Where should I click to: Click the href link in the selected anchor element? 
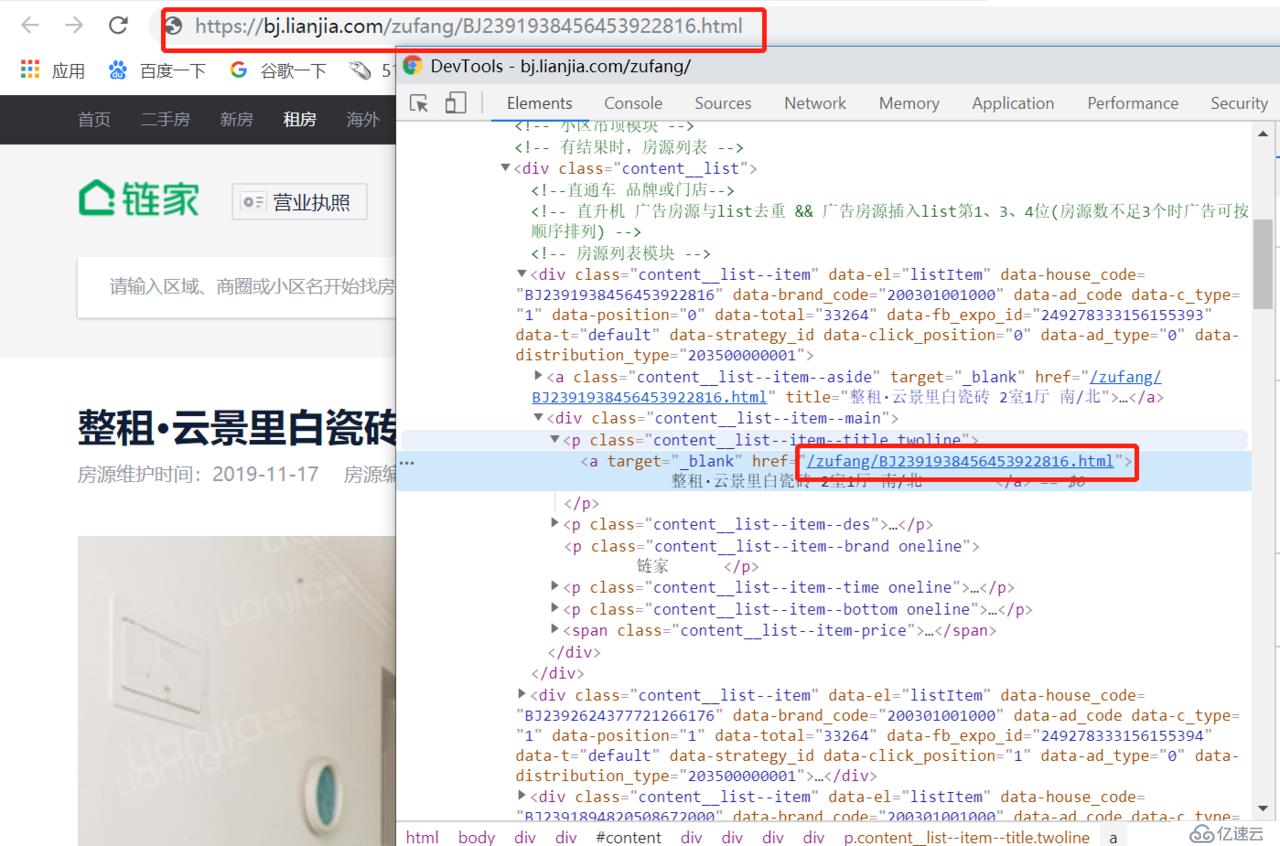pos(960,461)
